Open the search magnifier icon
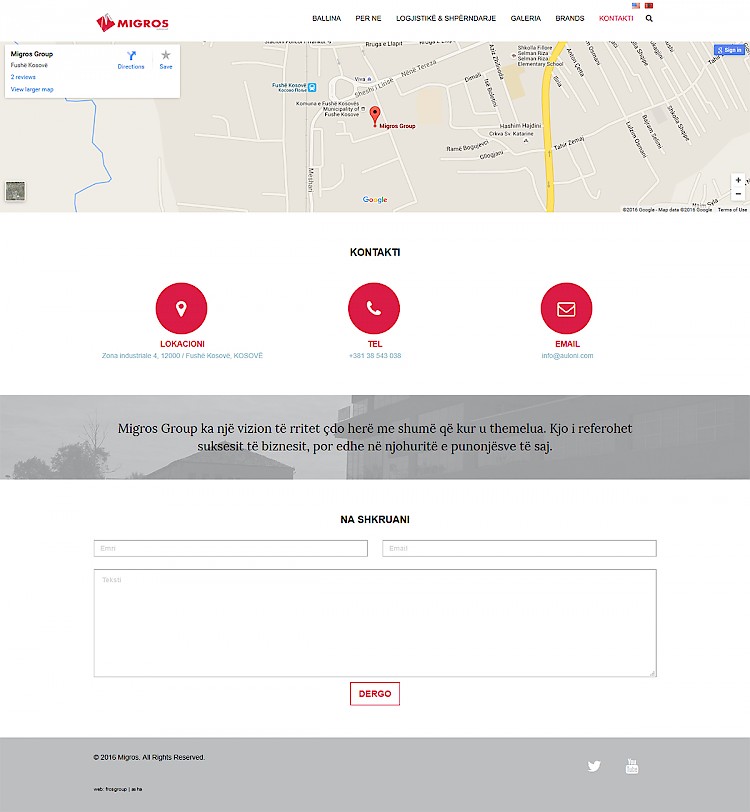Viewport: 750px width, 812px height. [x=649, y=18]
